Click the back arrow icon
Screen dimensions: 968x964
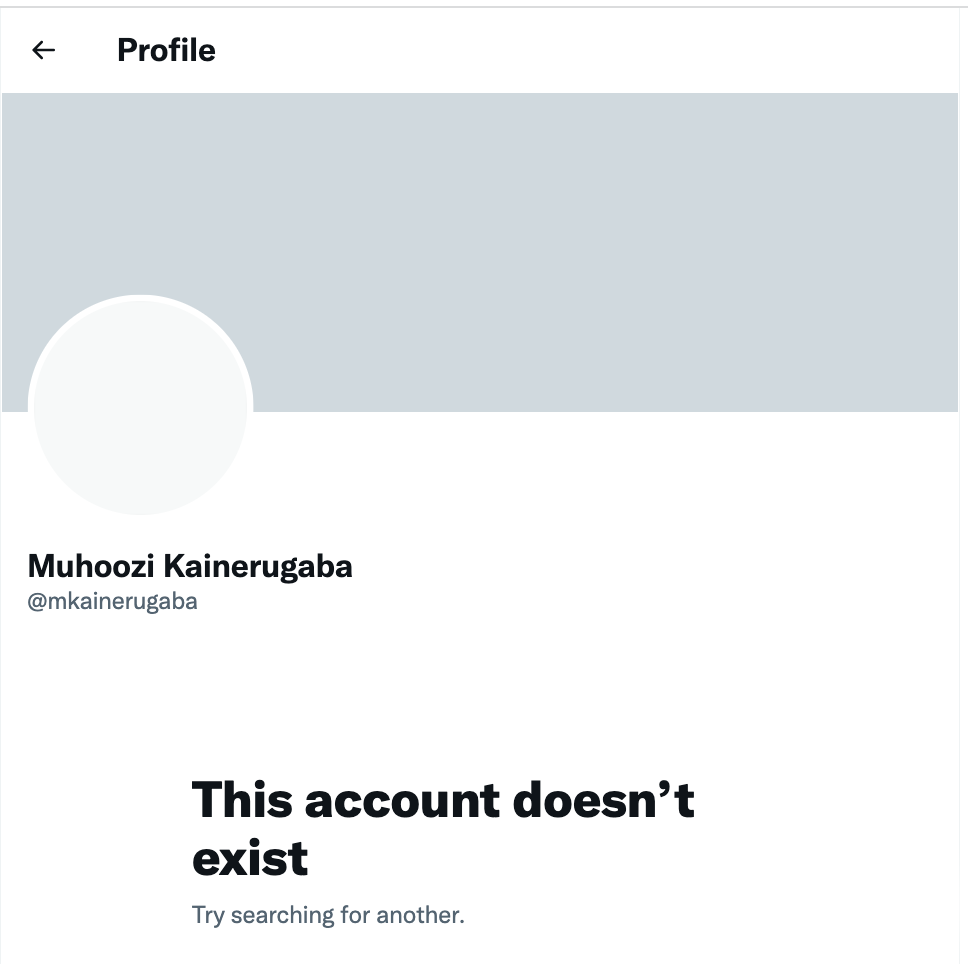(43, 50)
